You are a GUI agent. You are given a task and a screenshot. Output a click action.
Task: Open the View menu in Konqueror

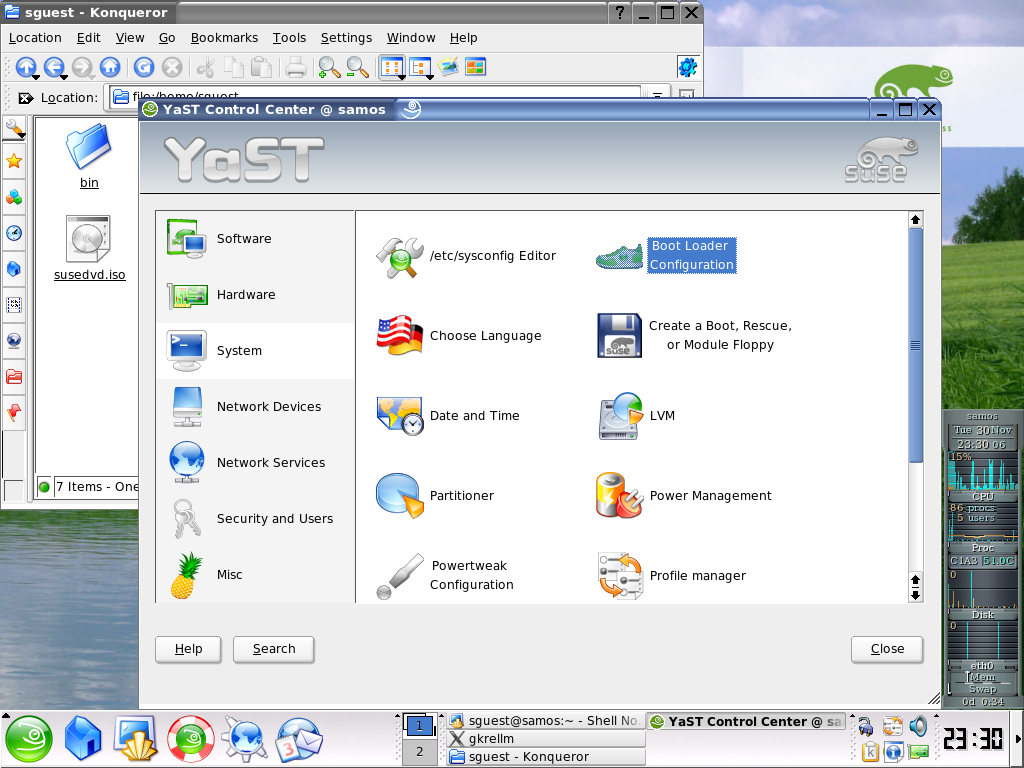pyautogui.click(x=130, y=38)
